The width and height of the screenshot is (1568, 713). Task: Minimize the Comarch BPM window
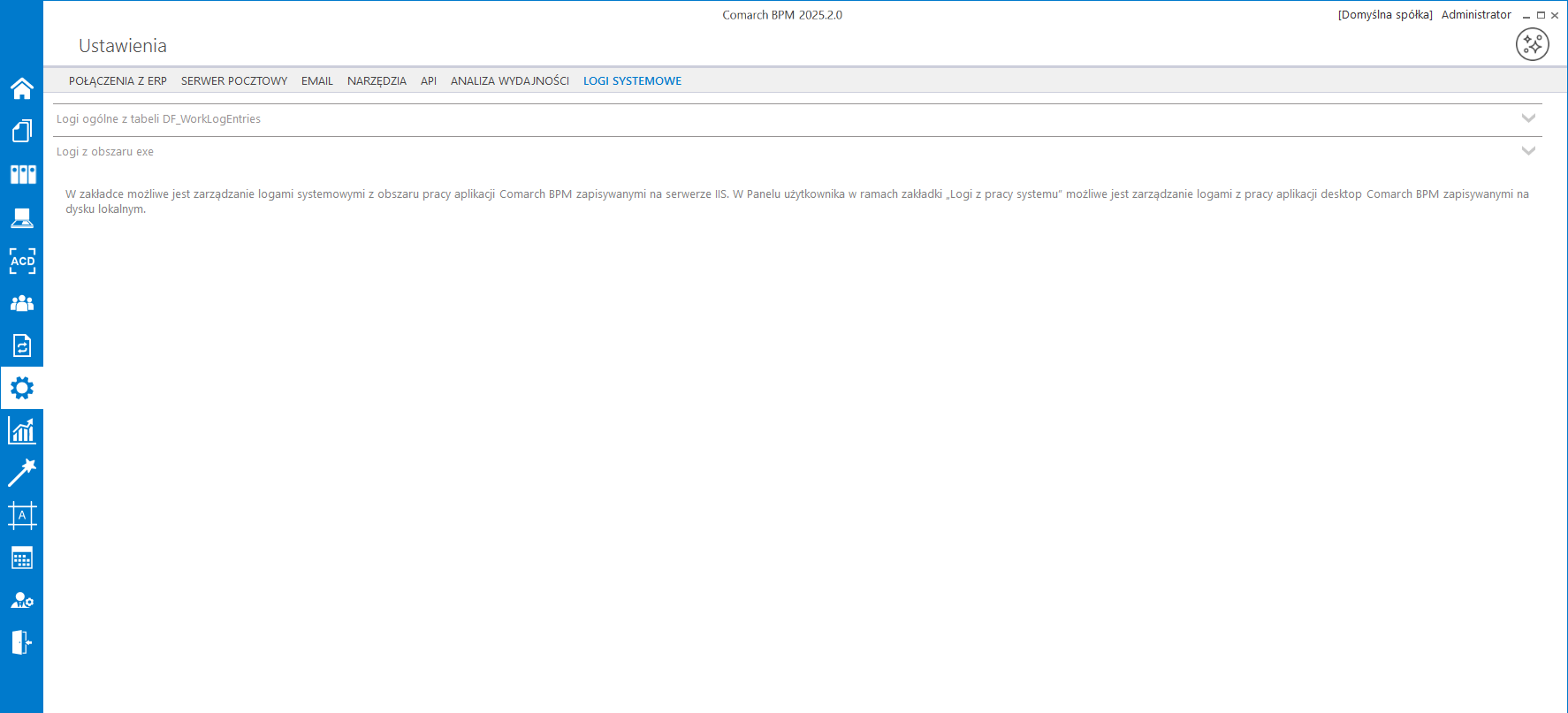[x=1526, y=15]
